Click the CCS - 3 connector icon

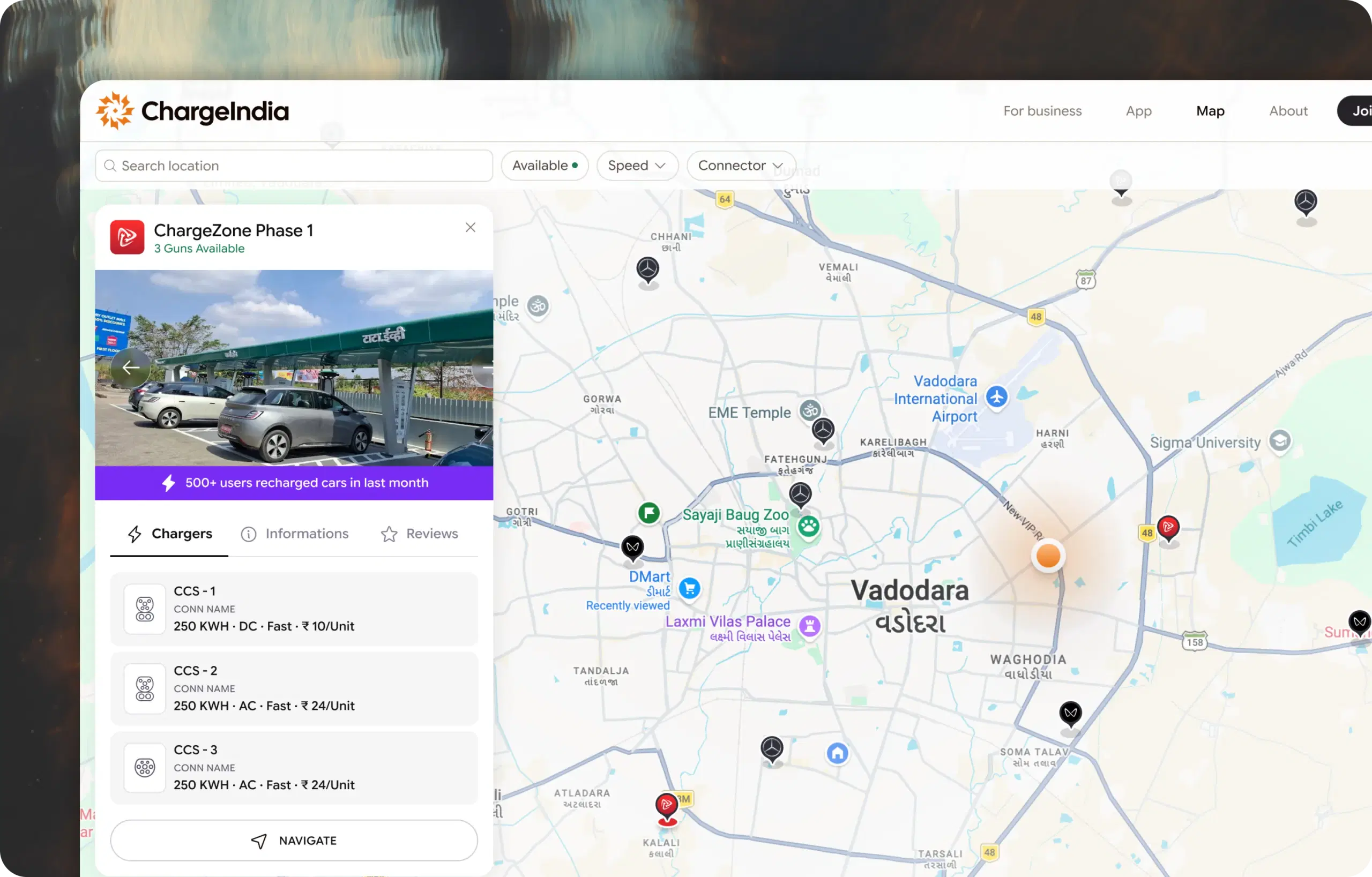coord(145,768)
